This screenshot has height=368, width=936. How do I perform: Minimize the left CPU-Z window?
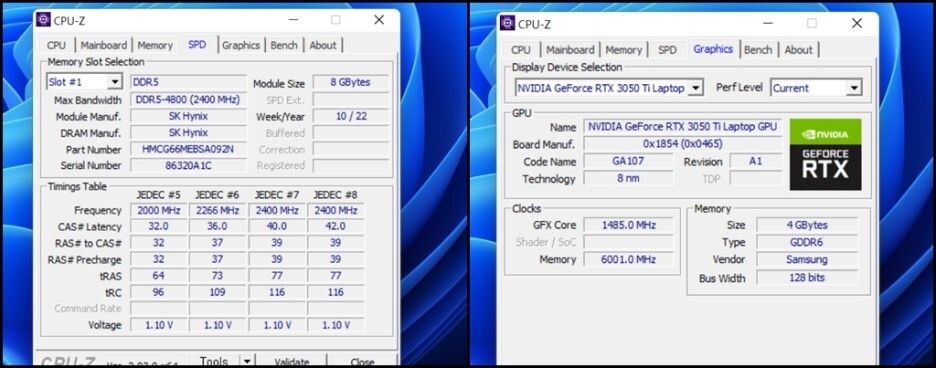(293, 20)
